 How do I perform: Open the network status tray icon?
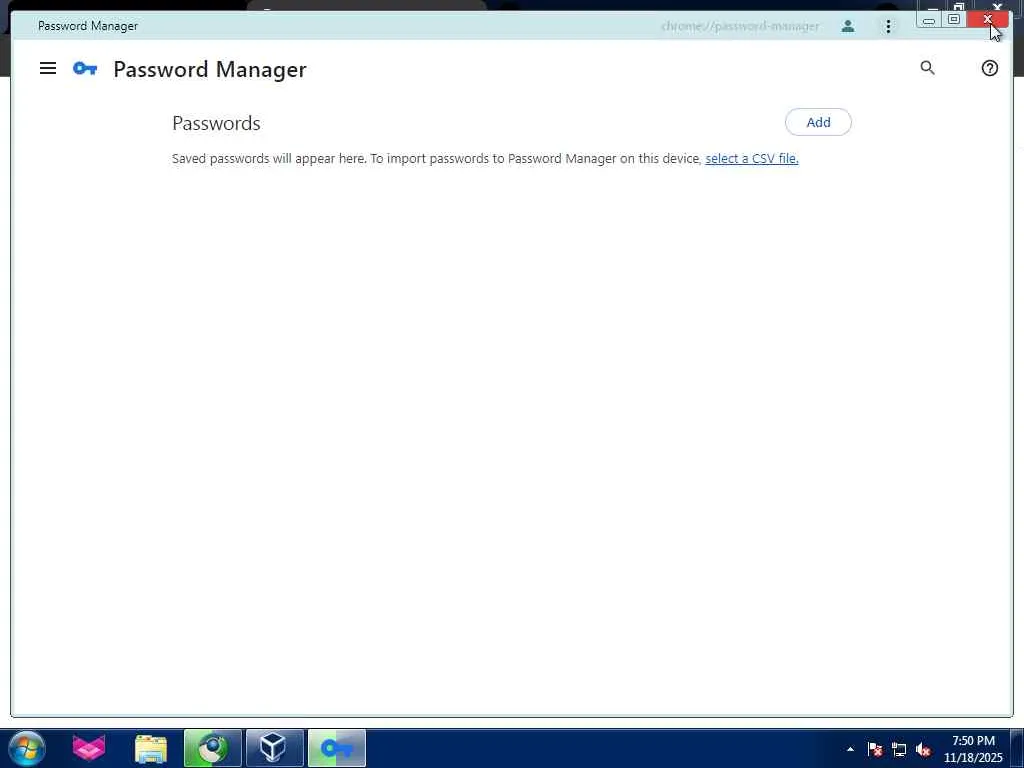point(899,749)
